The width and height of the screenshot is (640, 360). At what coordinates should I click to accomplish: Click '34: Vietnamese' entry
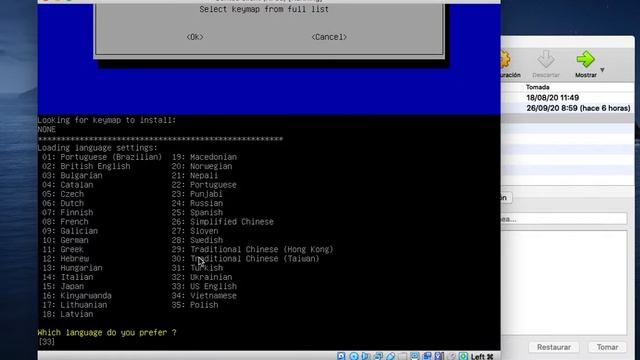[x=204, y=296]
